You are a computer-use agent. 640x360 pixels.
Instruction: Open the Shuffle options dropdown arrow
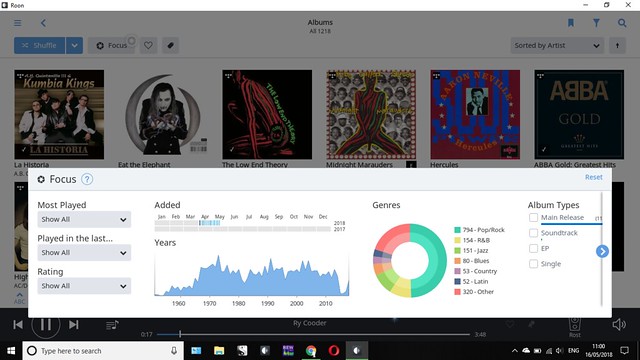[74, 45]
